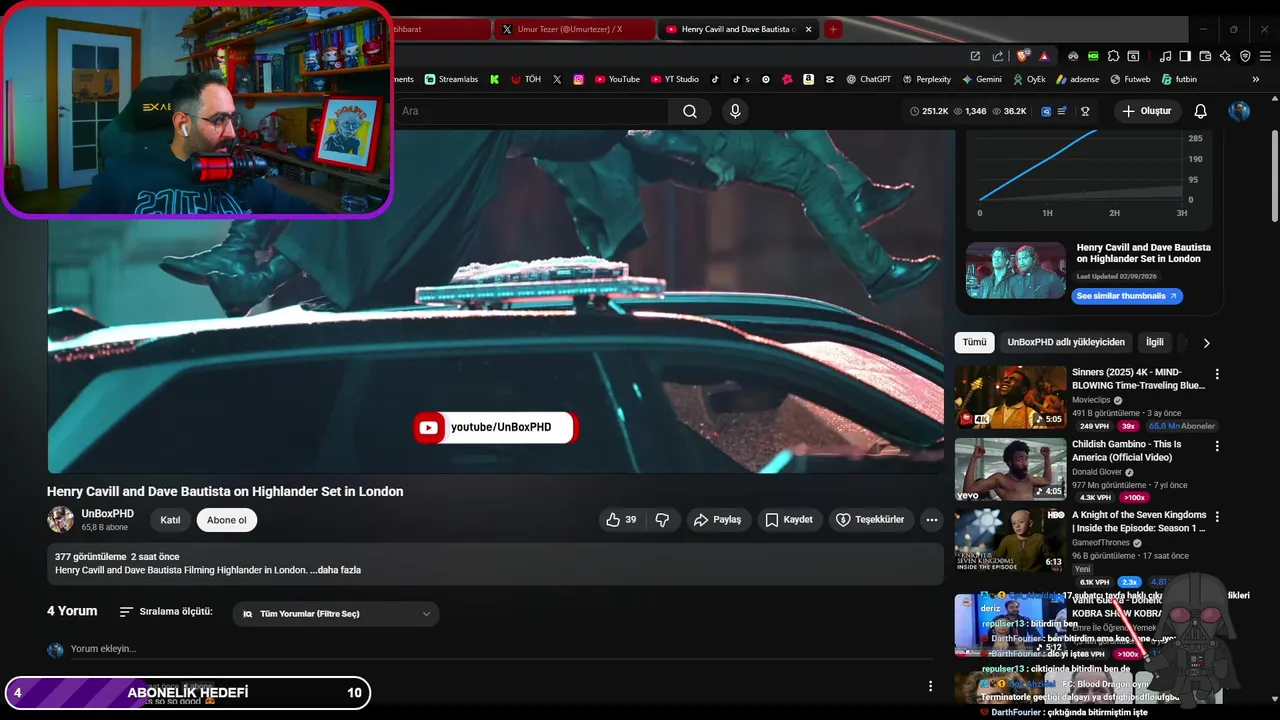Screen dimensions: 1280x720
Task: Click the Brave shields lion icon
Action: click(x=1023, y=56)
